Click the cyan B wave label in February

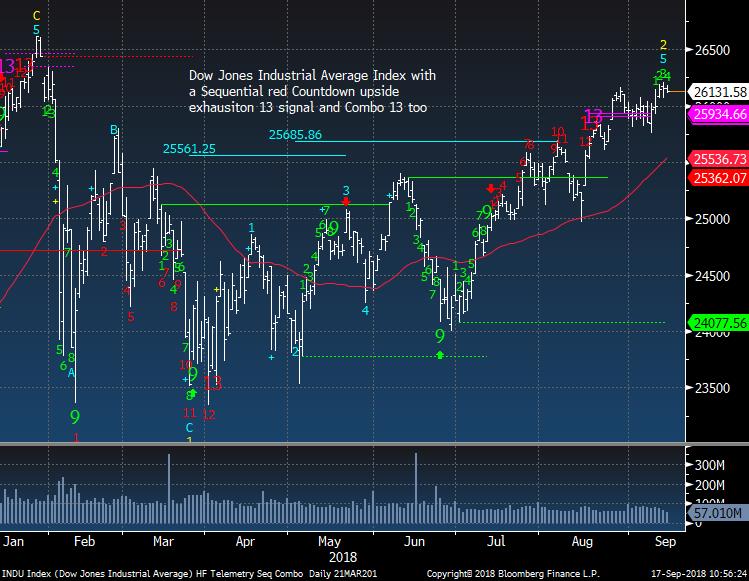[x=114, y=129]
